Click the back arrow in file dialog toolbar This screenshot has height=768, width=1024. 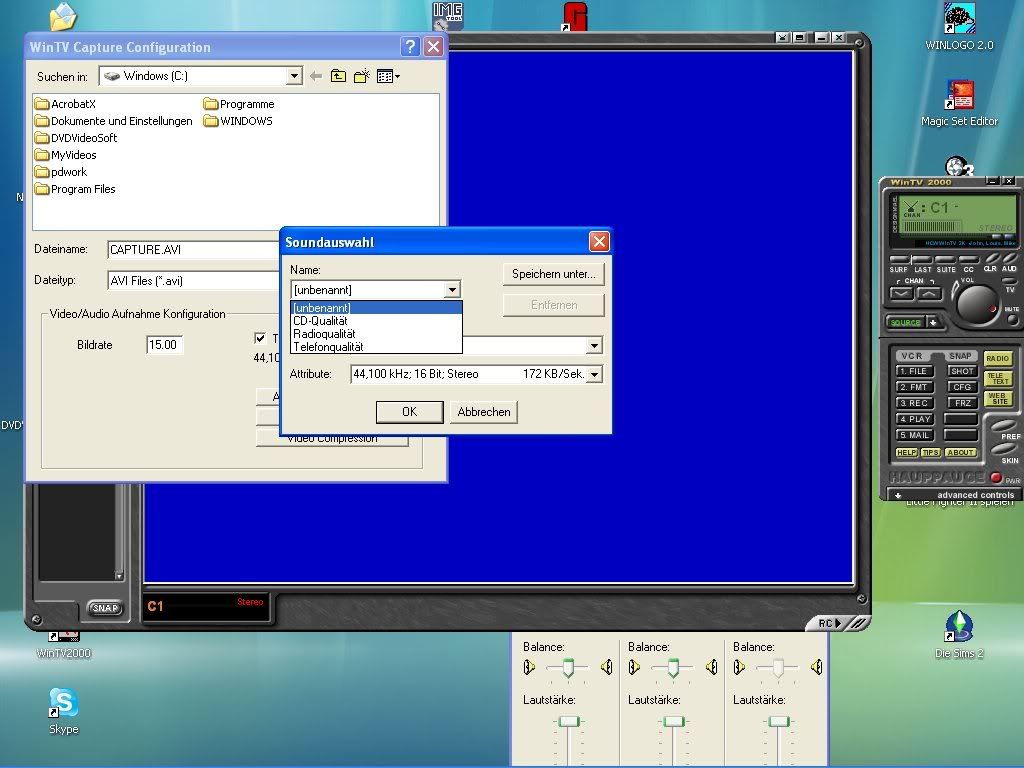tap(316, 76)
